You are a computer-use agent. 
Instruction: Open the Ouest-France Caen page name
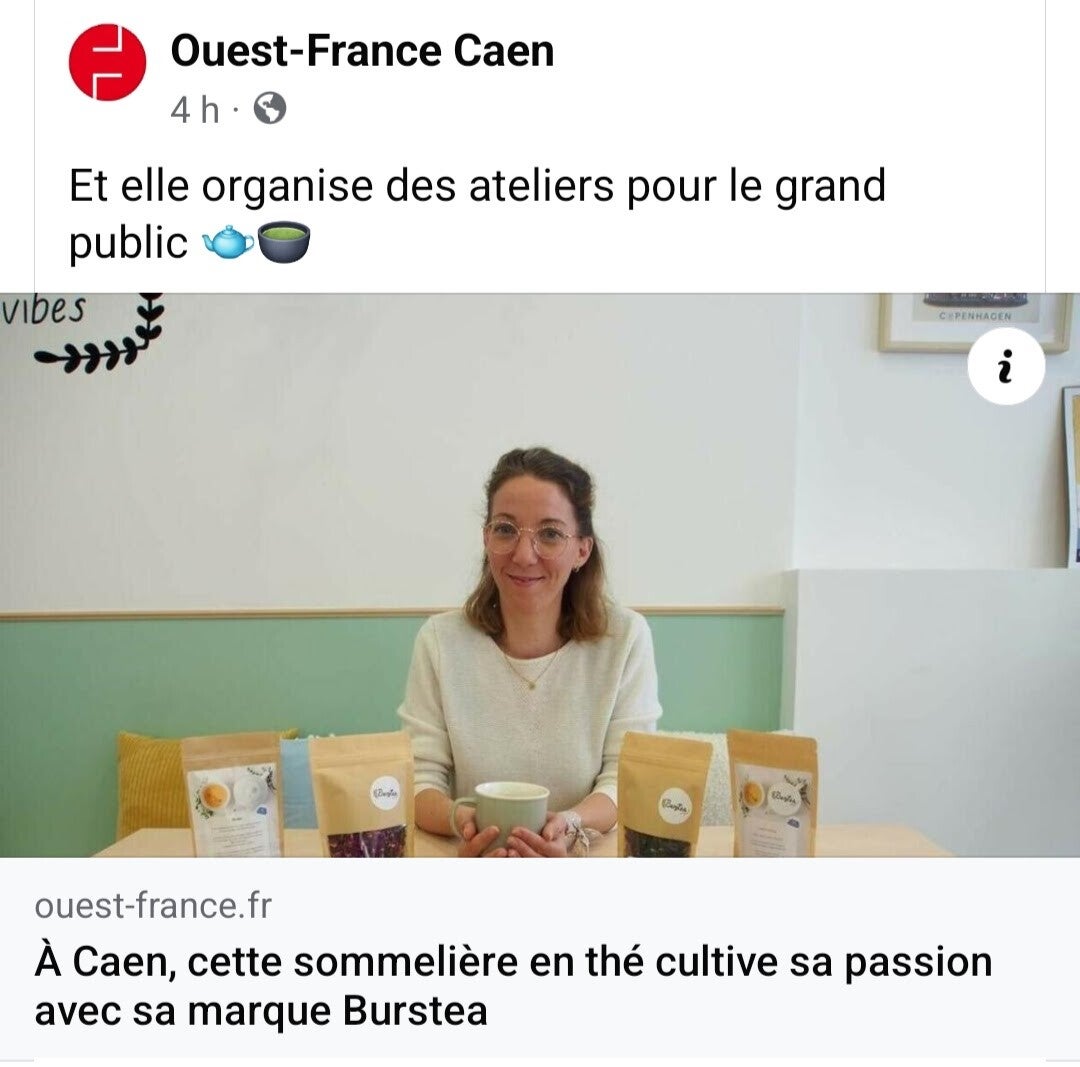pos(362,51)
